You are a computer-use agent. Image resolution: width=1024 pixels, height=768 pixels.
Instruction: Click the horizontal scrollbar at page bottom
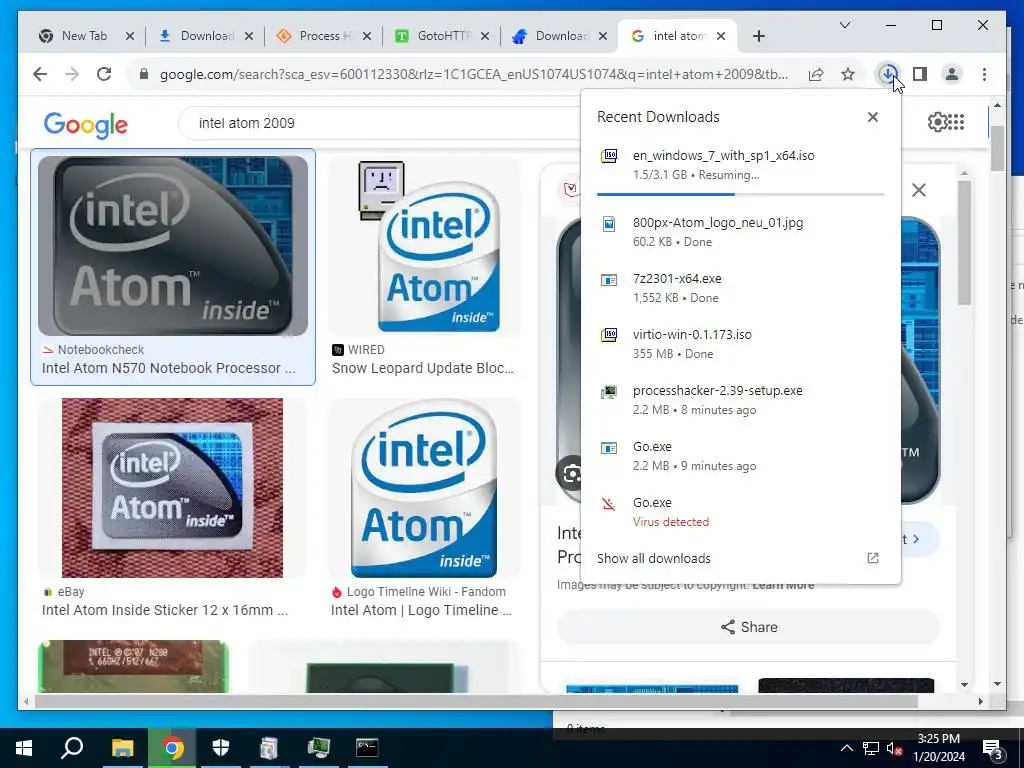477,701
